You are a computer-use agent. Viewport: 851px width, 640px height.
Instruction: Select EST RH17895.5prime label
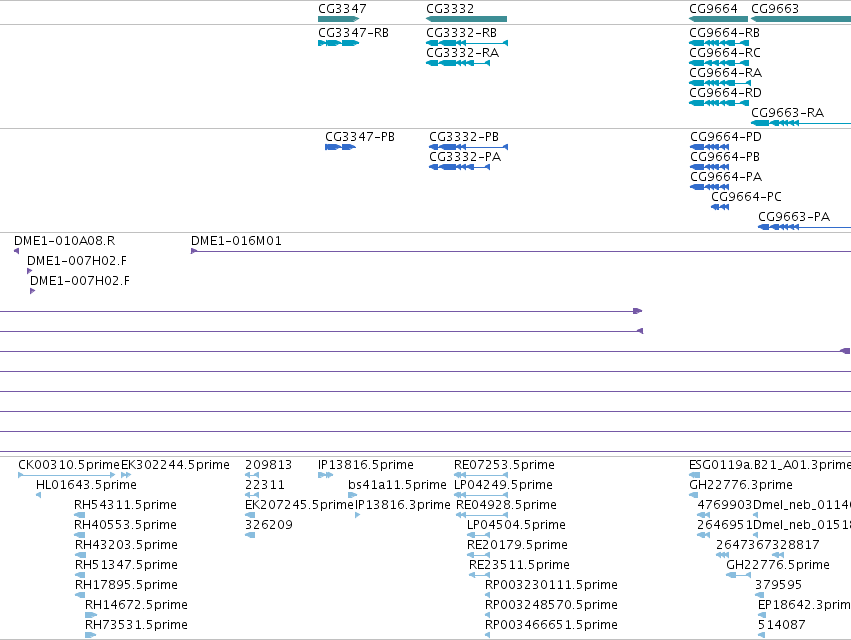pyautogui.click(x=126, y=585)
